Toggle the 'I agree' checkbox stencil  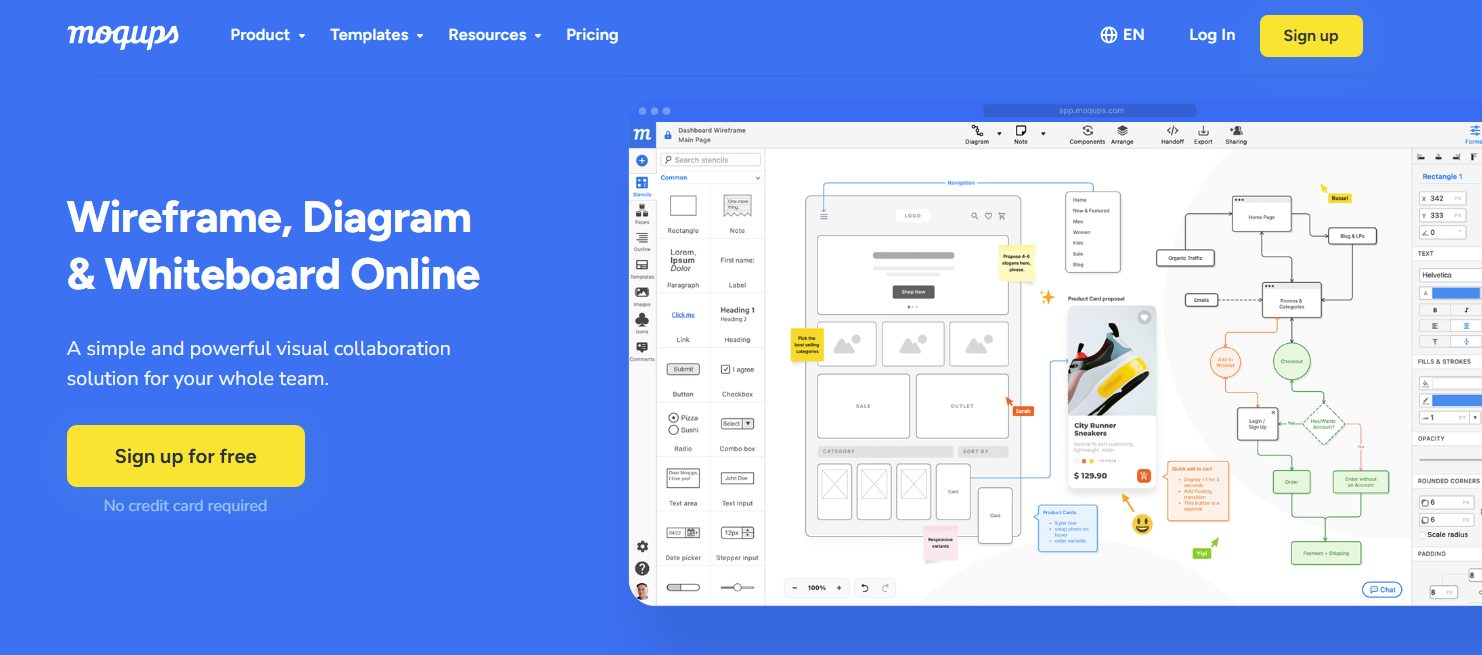coord(726,370)
